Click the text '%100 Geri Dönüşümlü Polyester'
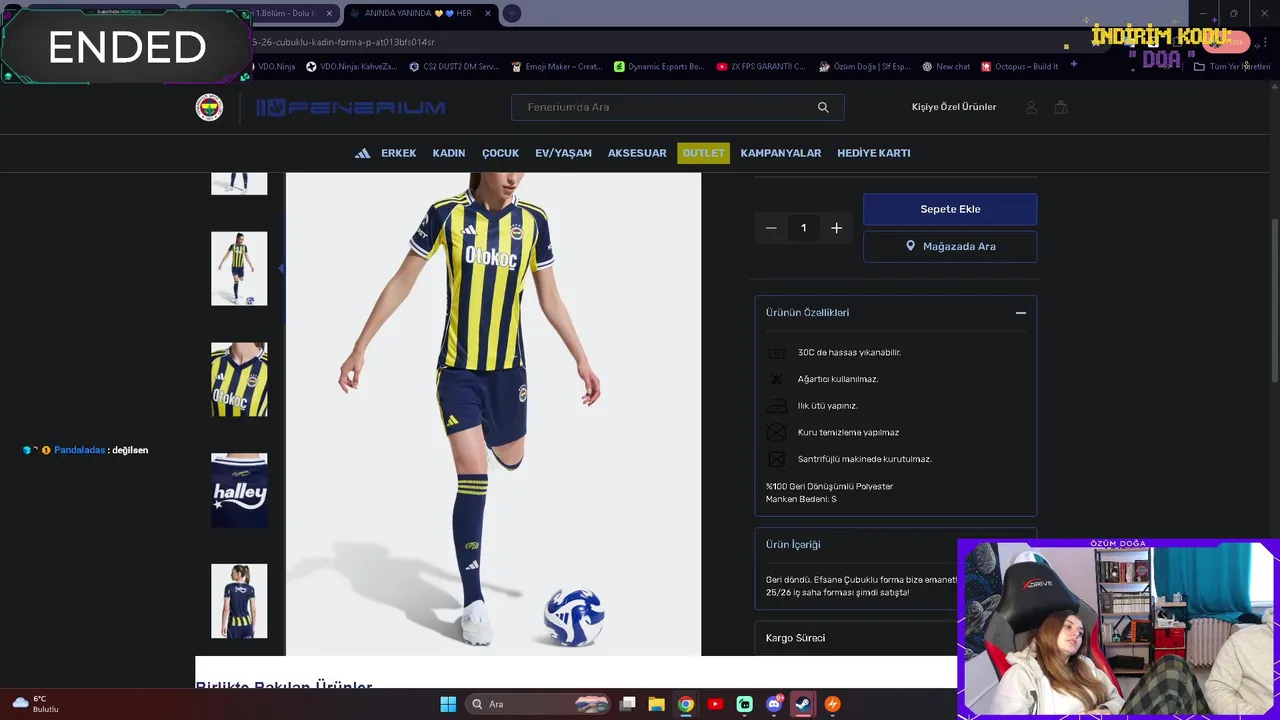The height and width of the screenshot is (720, 1280). click(829, 486)
